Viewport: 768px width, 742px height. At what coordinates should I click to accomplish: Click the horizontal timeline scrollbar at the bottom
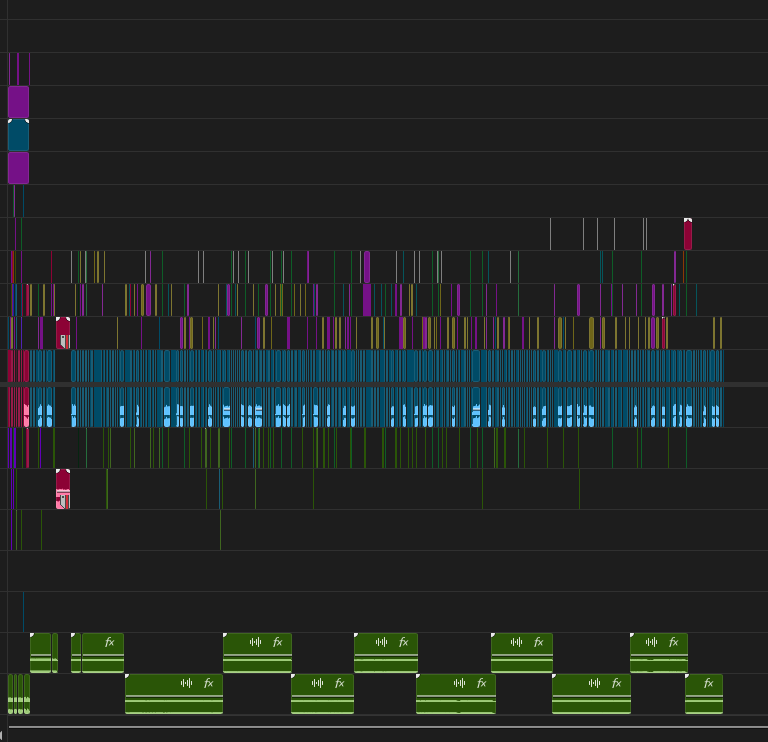pyautogui.click(x=388, y=727)
